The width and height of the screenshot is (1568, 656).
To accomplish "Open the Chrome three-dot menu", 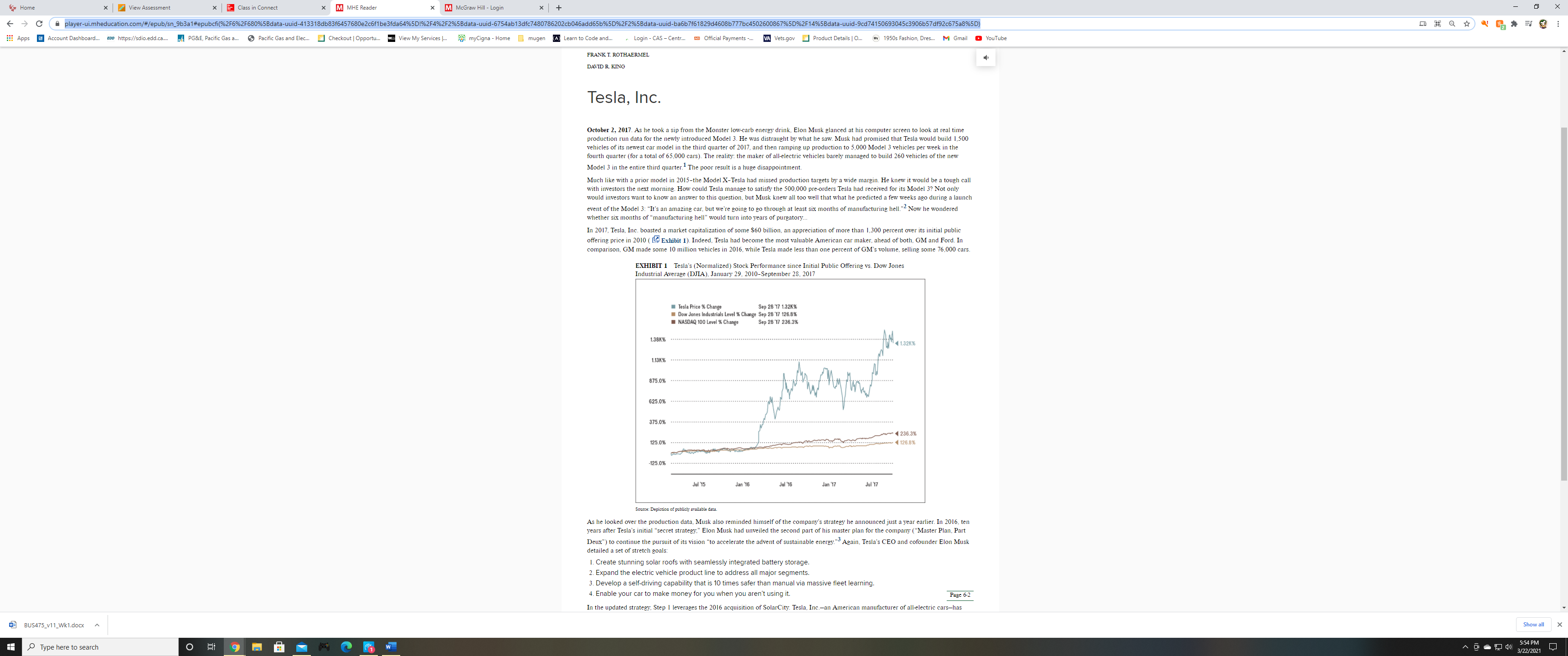I will (1558, 24).
